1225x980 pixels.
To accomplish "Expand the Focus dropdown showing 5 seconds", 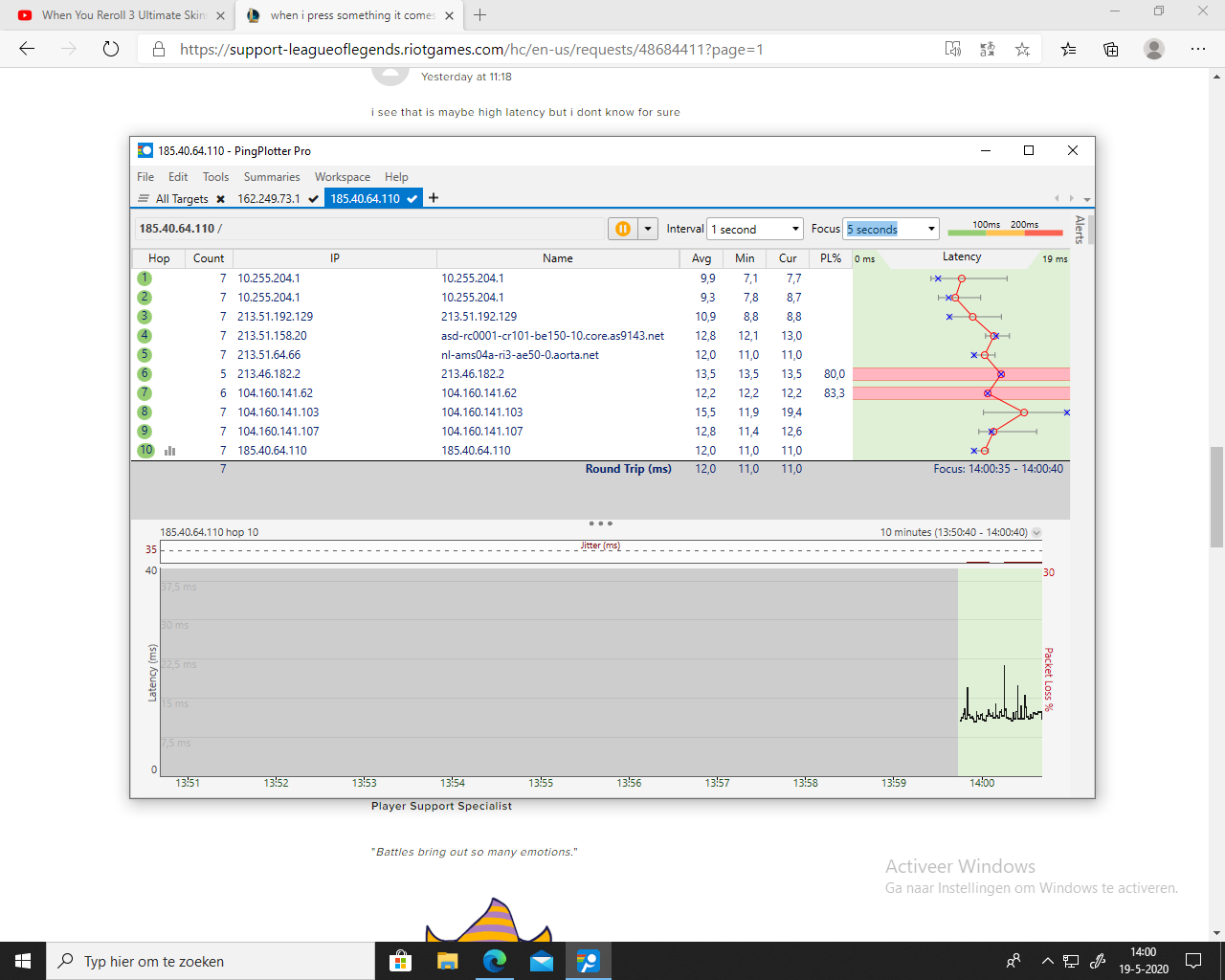I will pos(891,229).
